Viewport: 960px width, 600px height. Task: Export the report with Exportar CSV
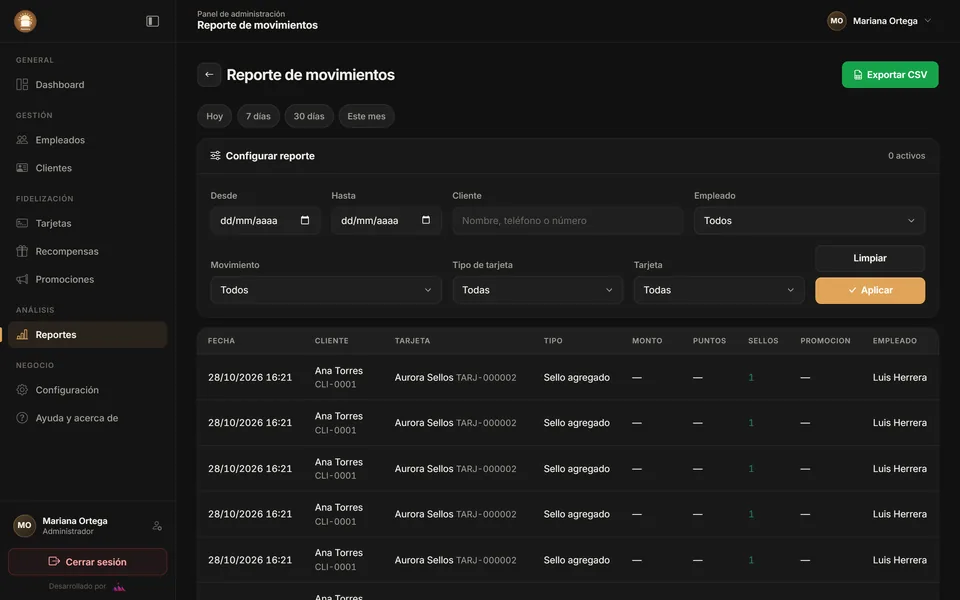pyautogui.click(x=890, y=75)
